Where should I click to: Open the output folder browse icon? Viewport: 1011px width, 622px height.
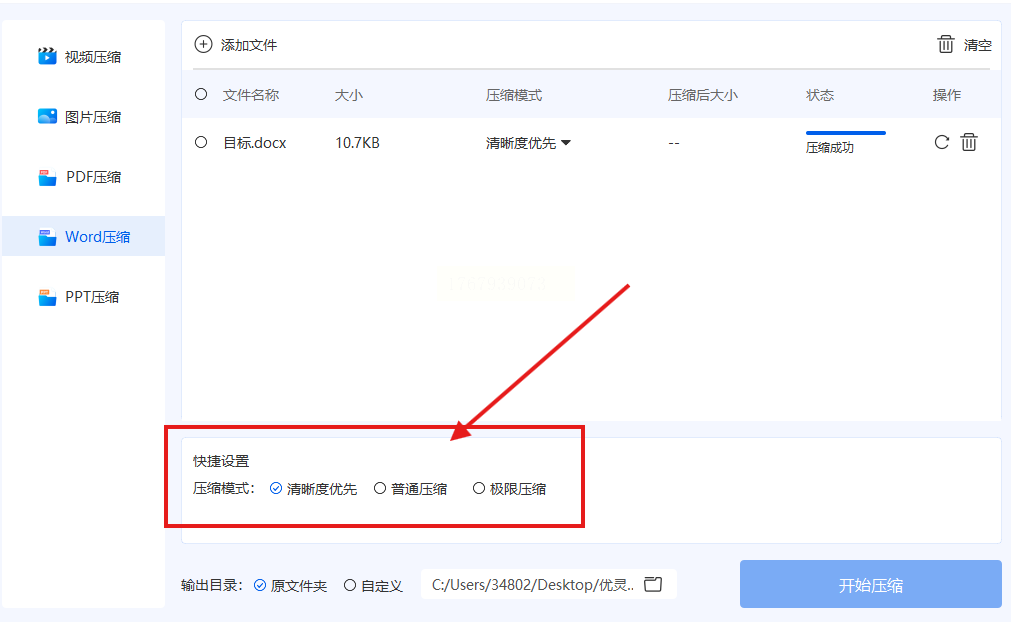pos(653,585)
